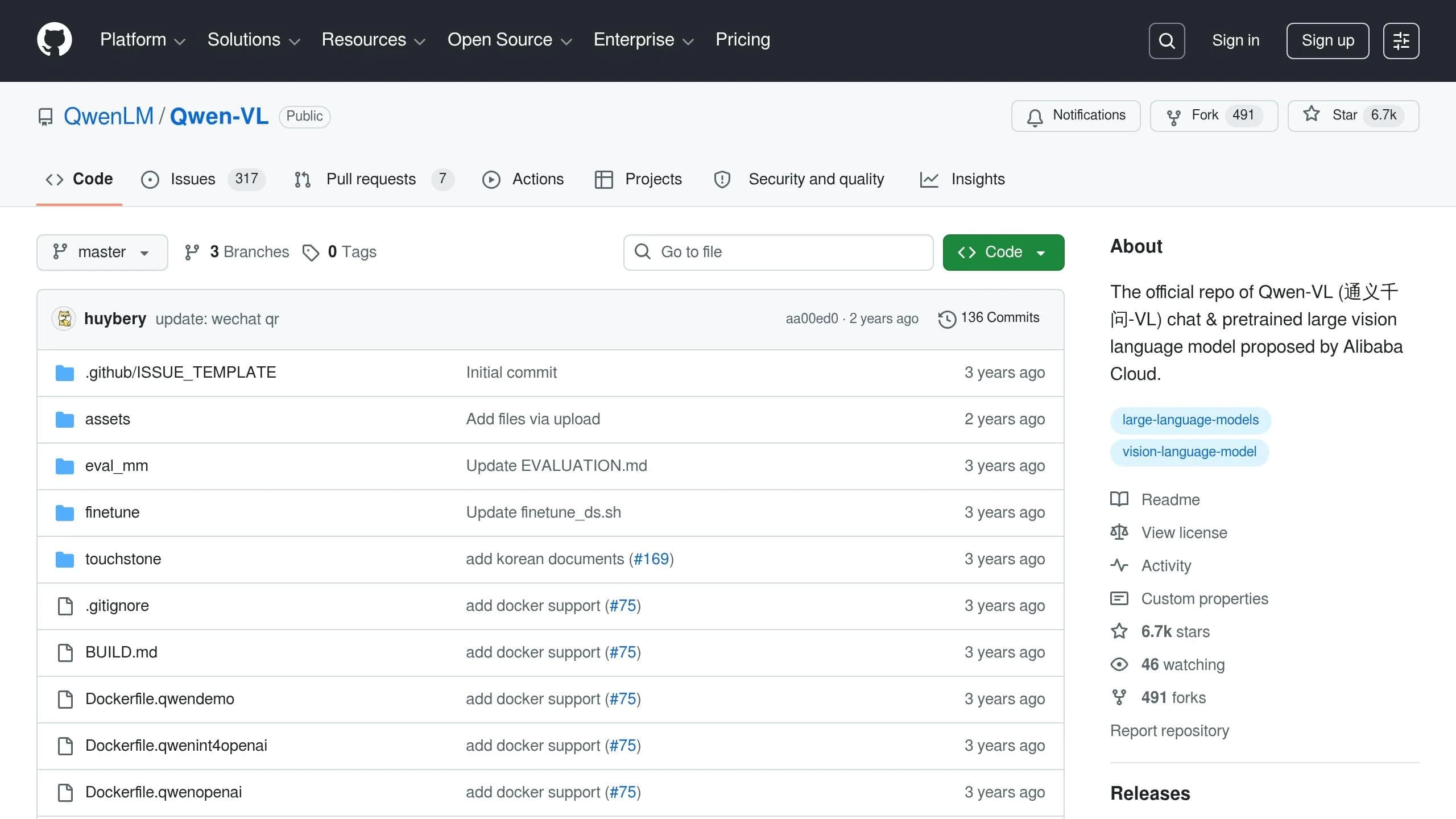Viewport: 1456px width, 819px height.
Task: Open Dockerfile.qwendemo file
Action: coord(160,699)
